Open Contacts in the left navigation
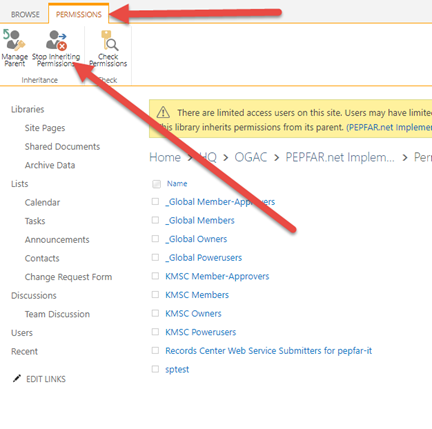The image size is (432, 429). click(42, 258)
